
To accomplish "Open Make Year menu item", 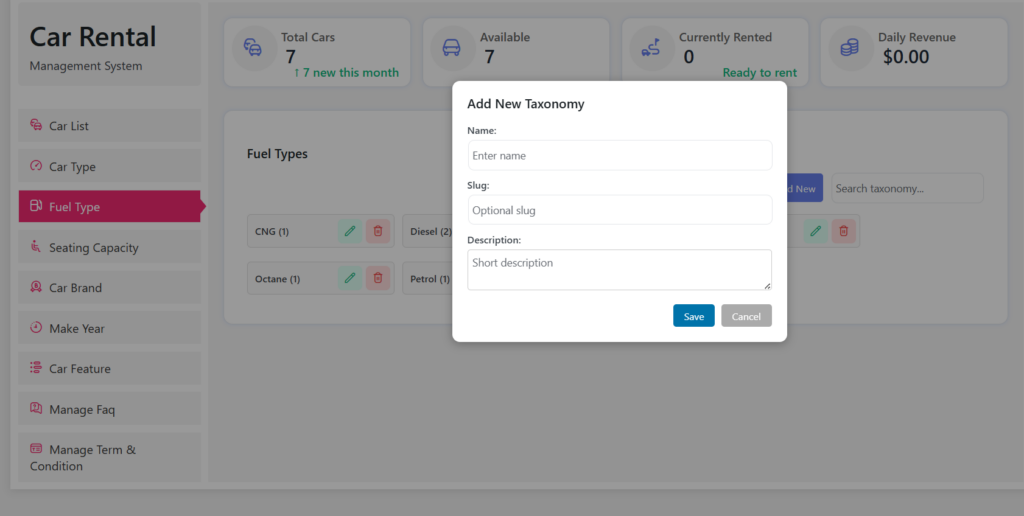I will (x=110, y=328).
